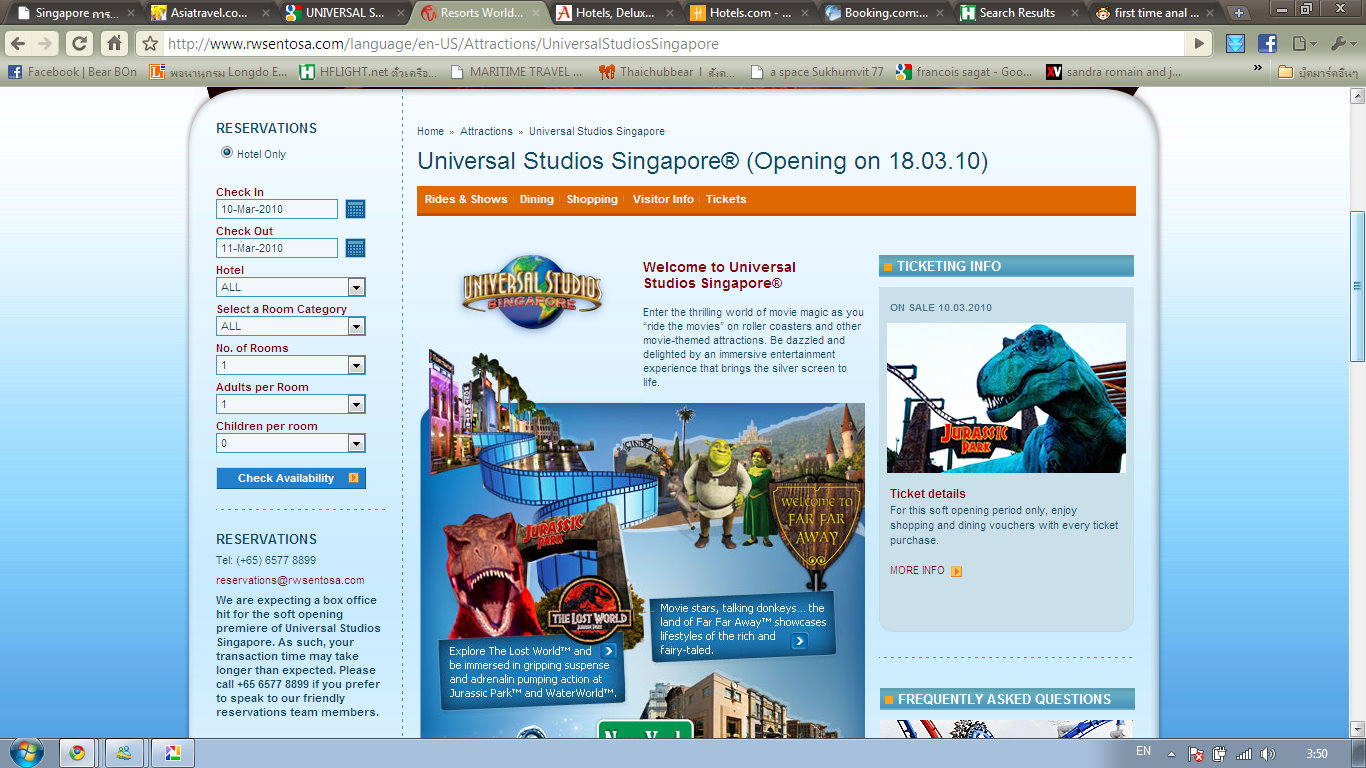Click the volume icon in system tray

tap(1268, 754)
